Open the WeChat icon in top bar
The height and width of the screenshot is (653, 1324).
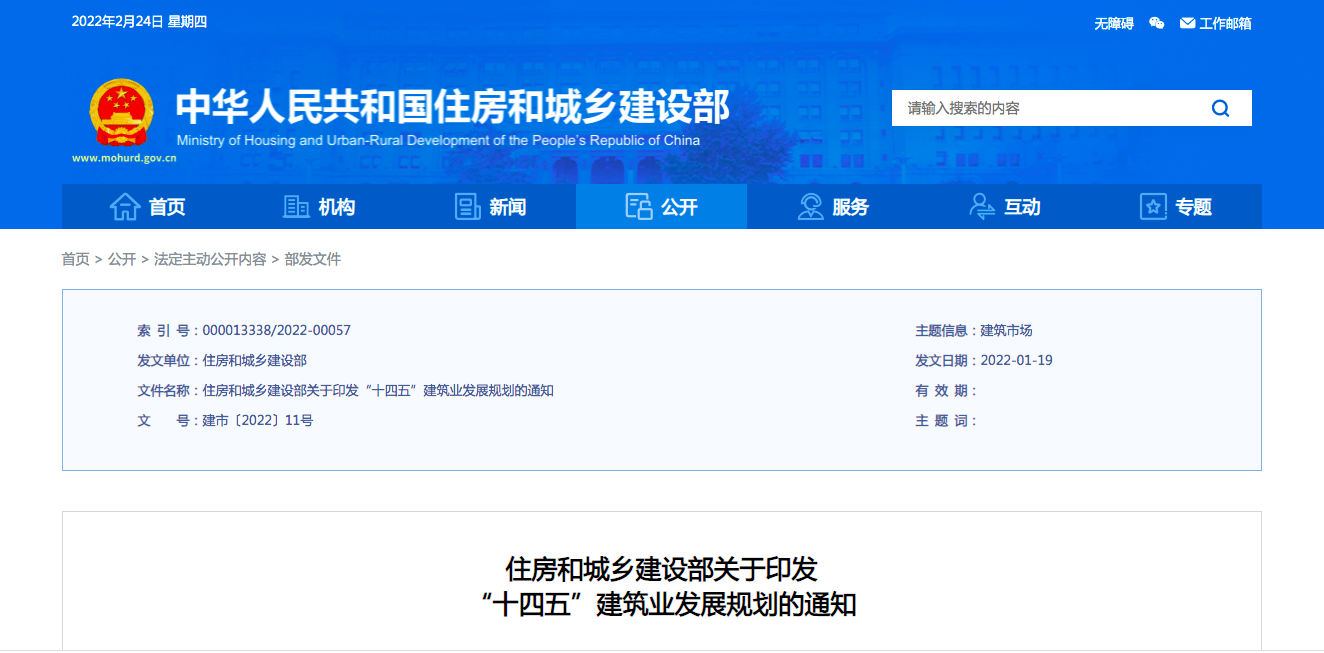pyautogui.click(x=1157, y=23)
